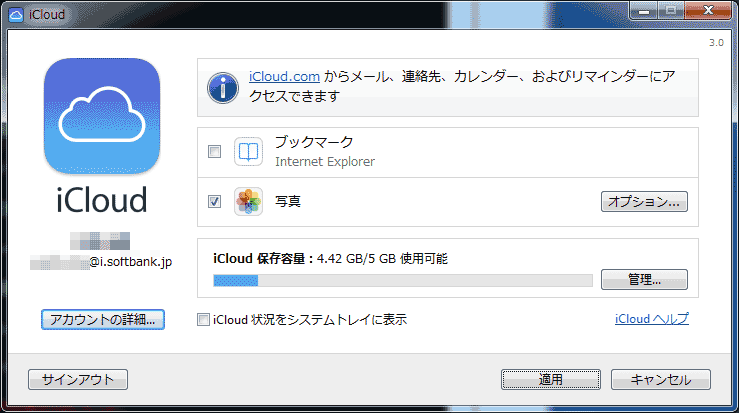Viewport: 739px width, 413px height.
Task: Apply changes with the 適用 button
Action: pyautogui.click(x=551, y=380)
